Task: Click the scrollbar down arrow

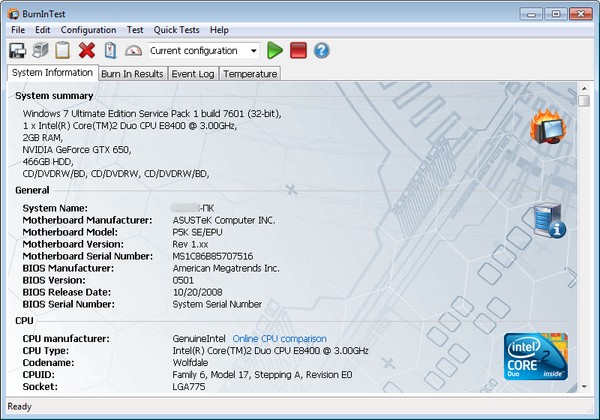Action: 584,385
